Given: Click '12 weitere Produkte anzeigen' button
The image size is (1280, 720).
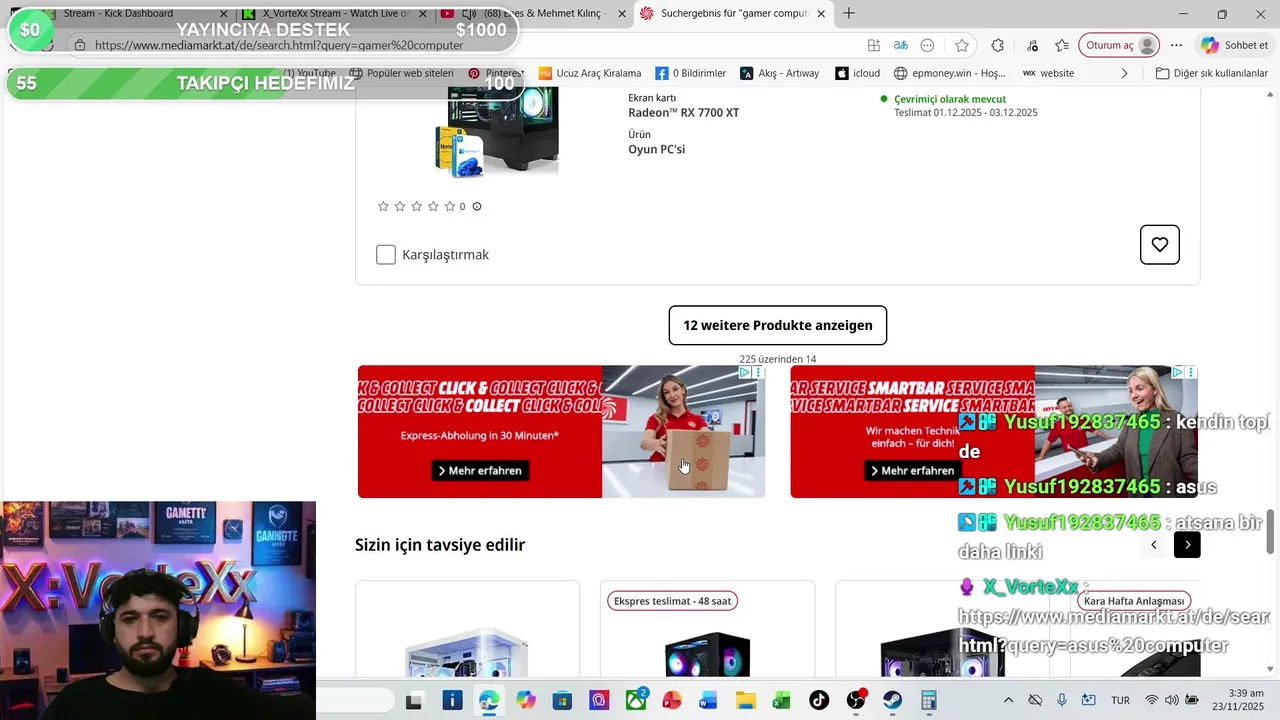Looking at the screenshot, I should [x=778, y=325].
